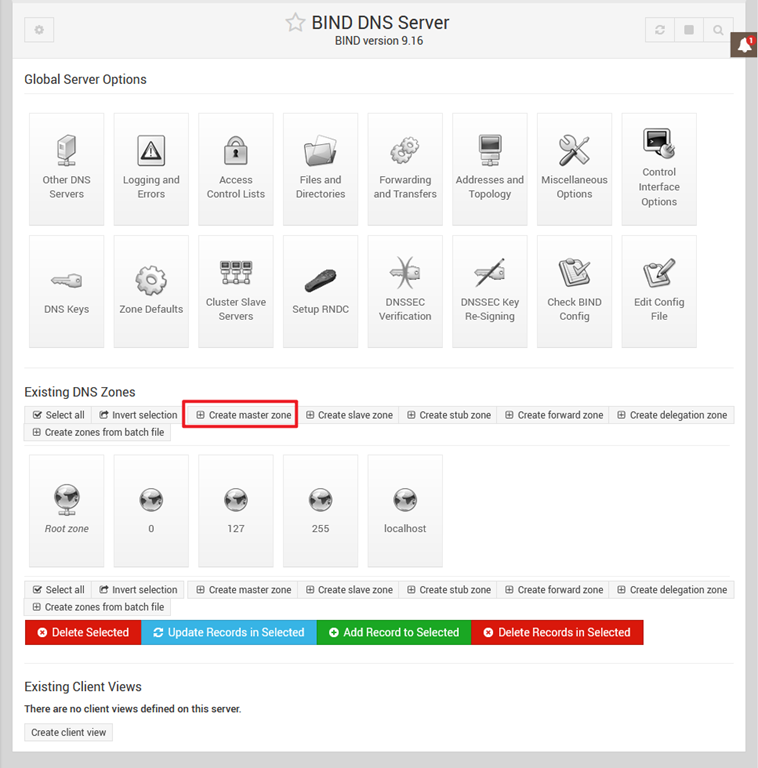Click lower Create stub zone

click(449, 590)
